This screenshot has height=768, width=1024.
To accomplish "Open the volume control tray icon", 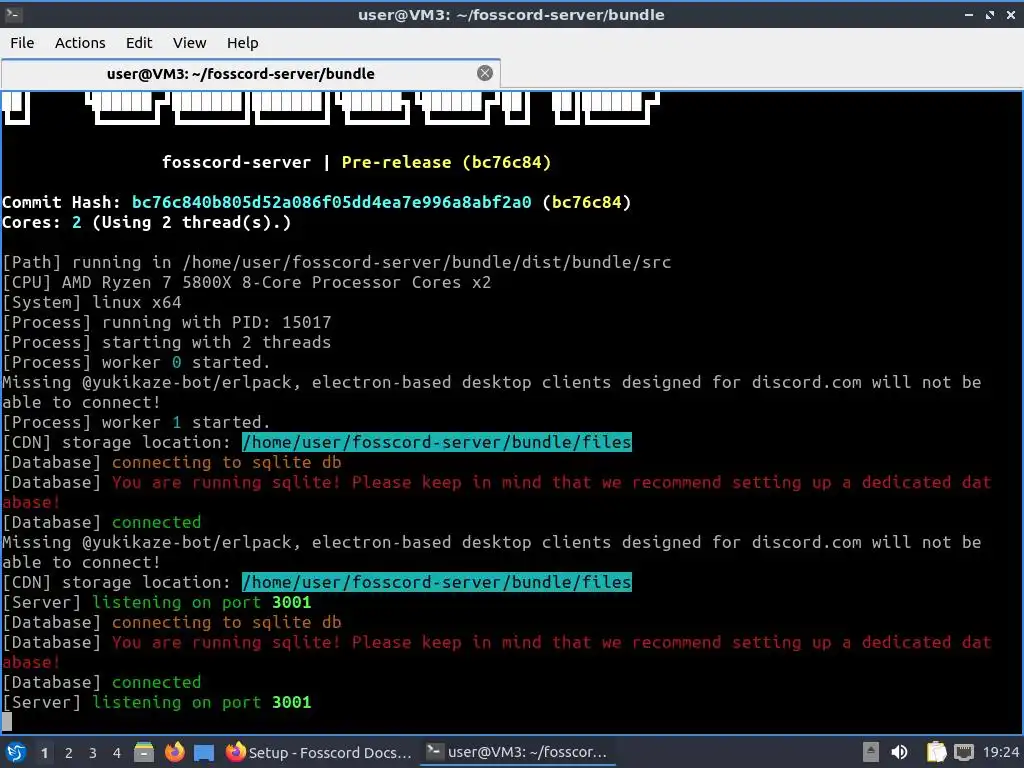I will tap(899, 752).
